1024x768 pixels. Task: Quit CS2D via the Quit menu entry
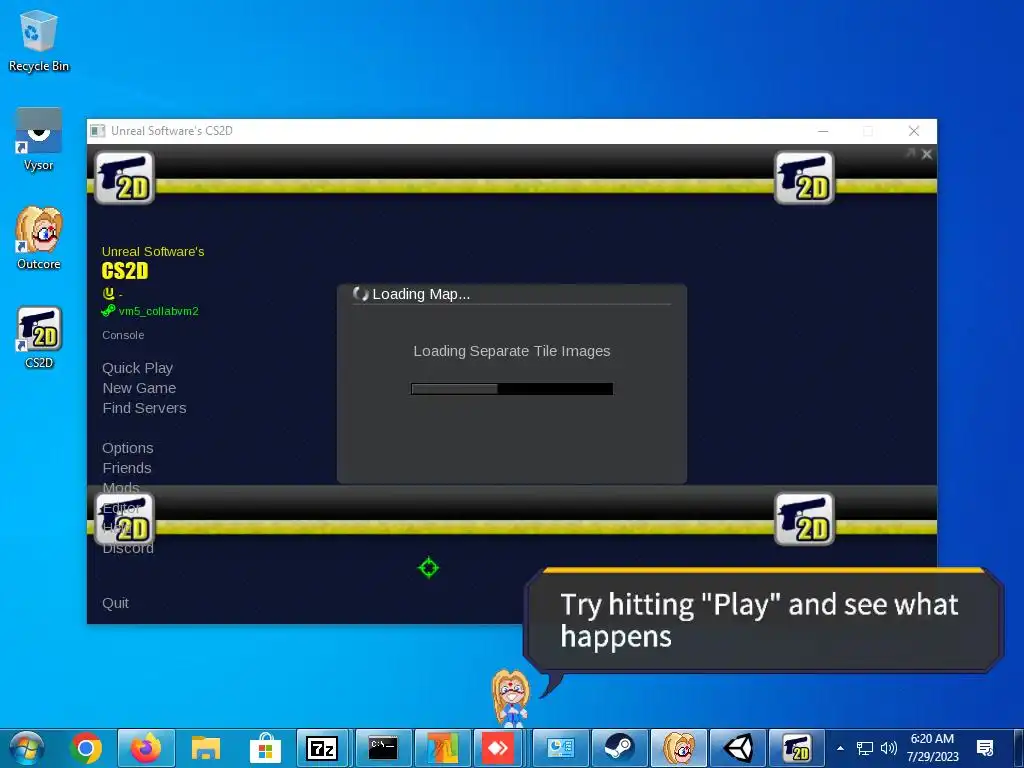115,603
